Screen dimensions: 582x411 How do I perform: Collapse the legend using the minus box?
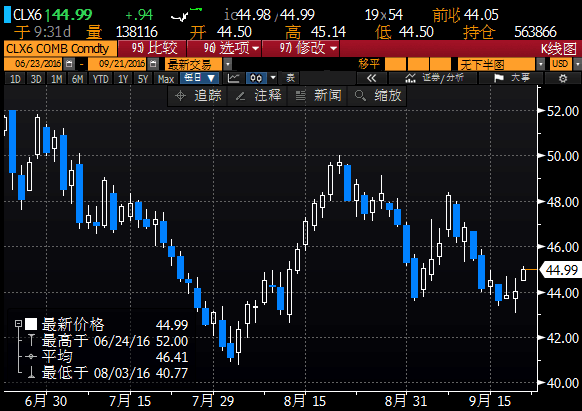point(18,324)
